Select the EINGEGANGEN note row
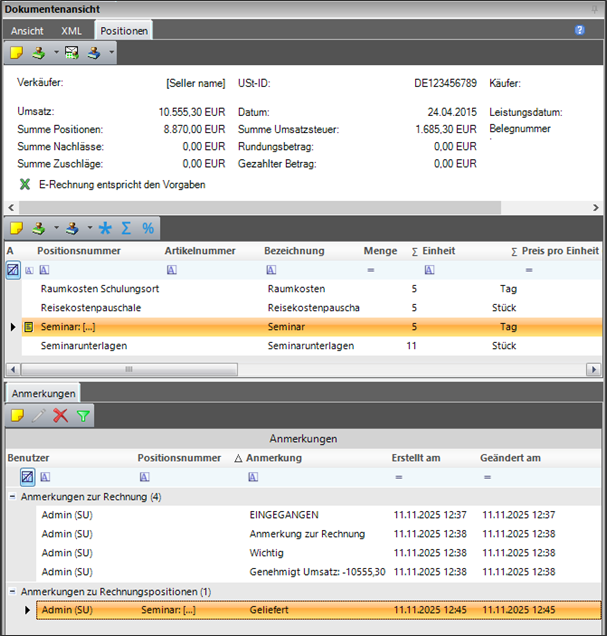The height and width of the screenshot is (636, 607). 318,515
